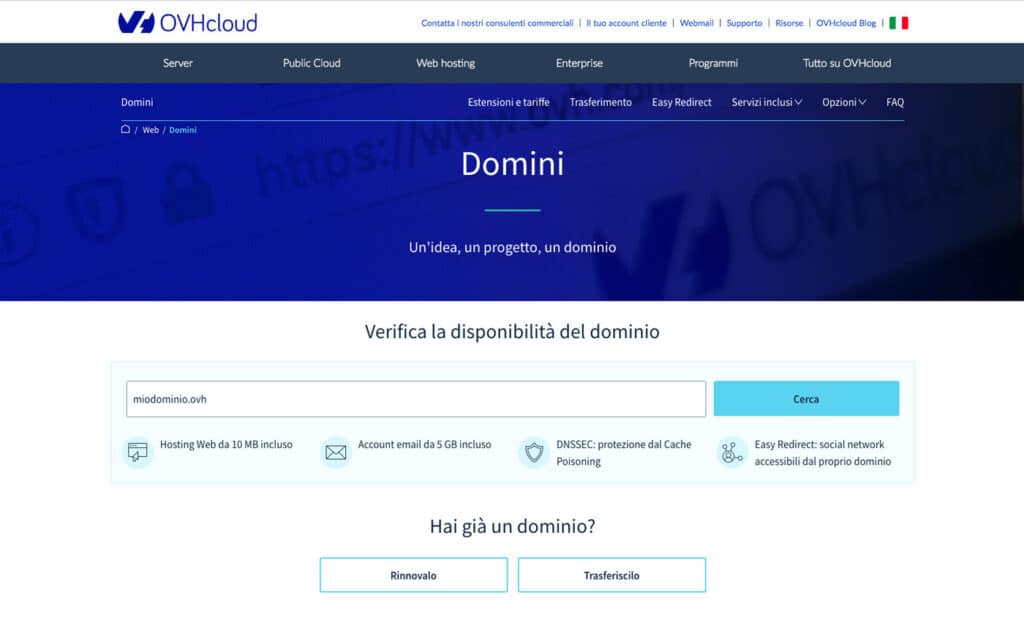Click the Cerca search button

[x=806, y=398]
